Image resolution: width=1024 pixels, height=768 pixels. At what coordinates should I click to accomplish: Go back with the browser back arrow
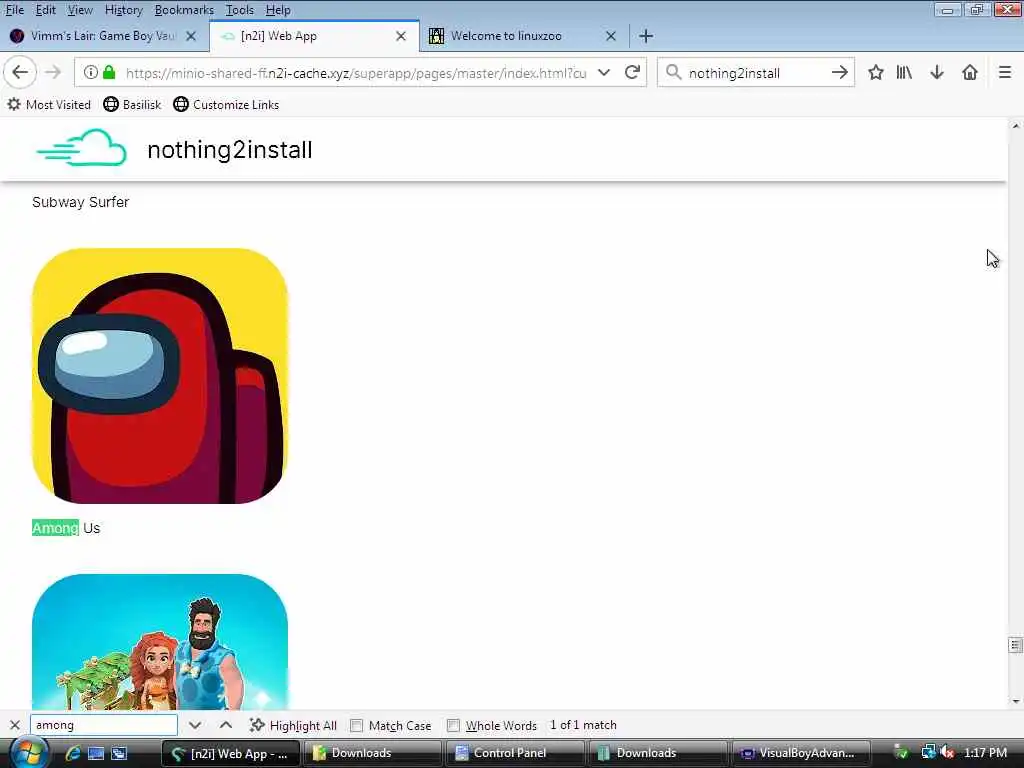tap(20, 72)
